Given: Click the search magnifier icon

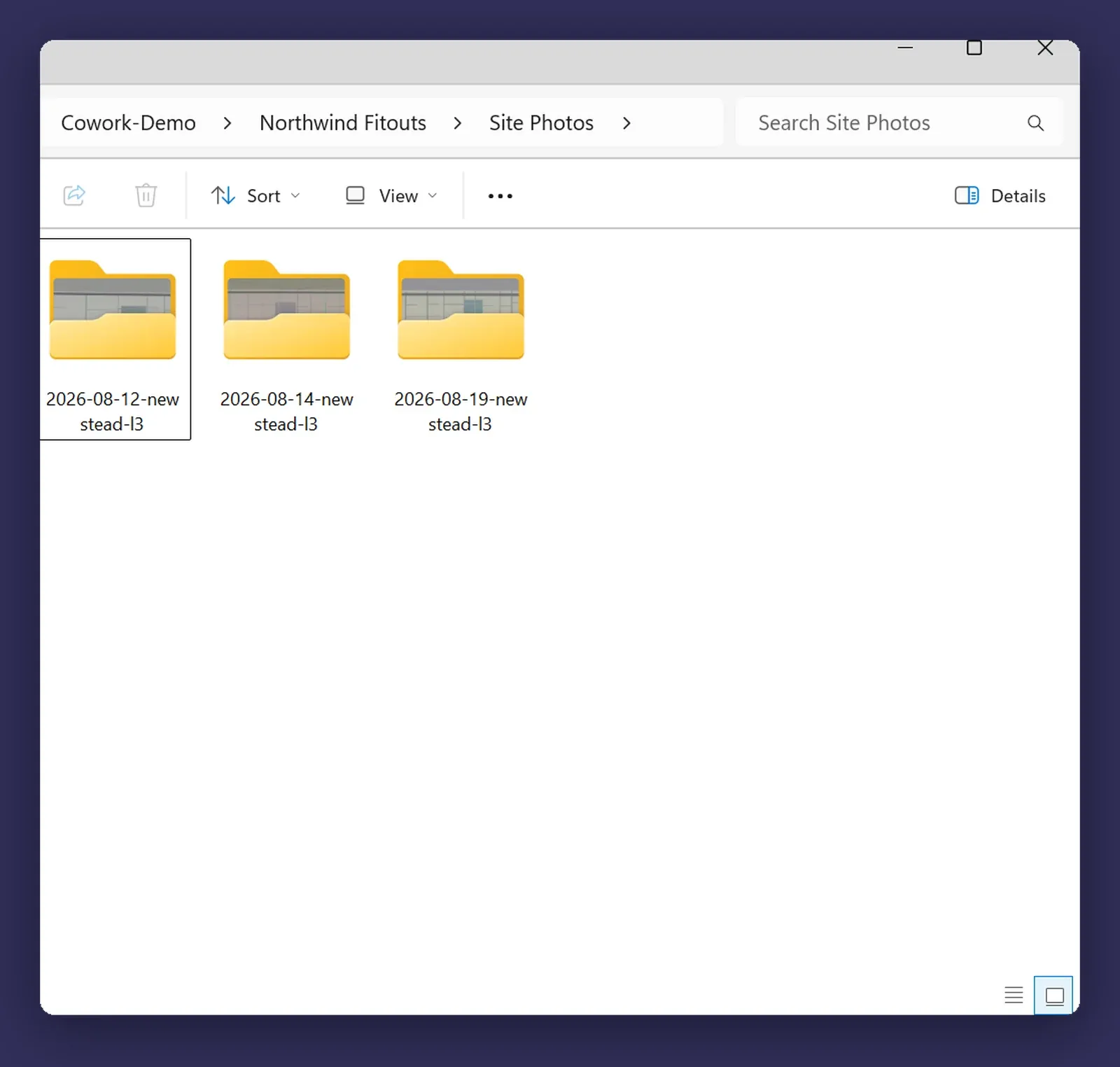Looking at the screenshot, I should point(1035,123).
